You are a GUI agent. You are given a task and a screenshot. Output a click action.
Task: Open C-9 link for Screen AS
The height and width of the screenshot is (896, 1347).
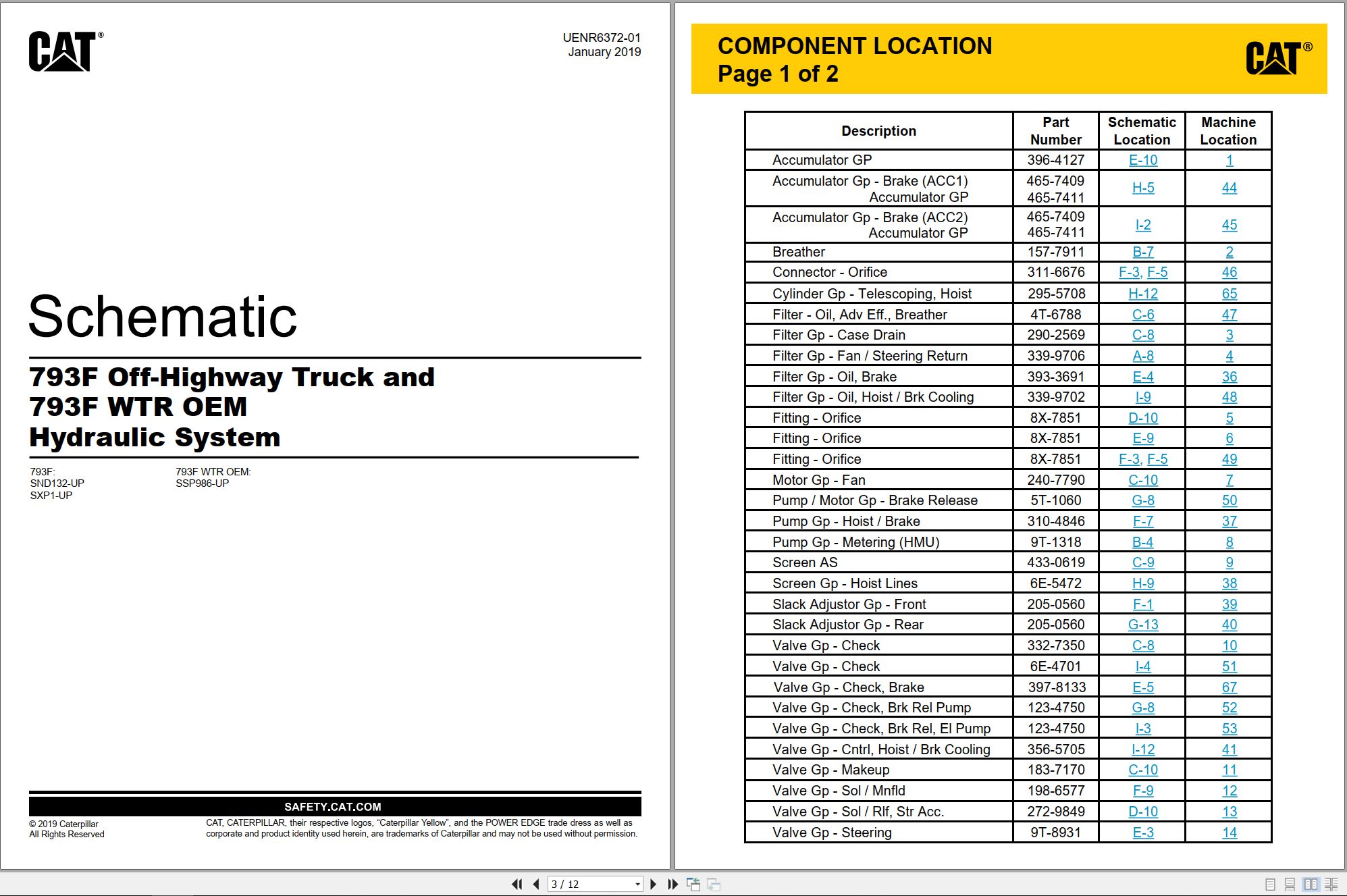click(x=1143, y=562)
